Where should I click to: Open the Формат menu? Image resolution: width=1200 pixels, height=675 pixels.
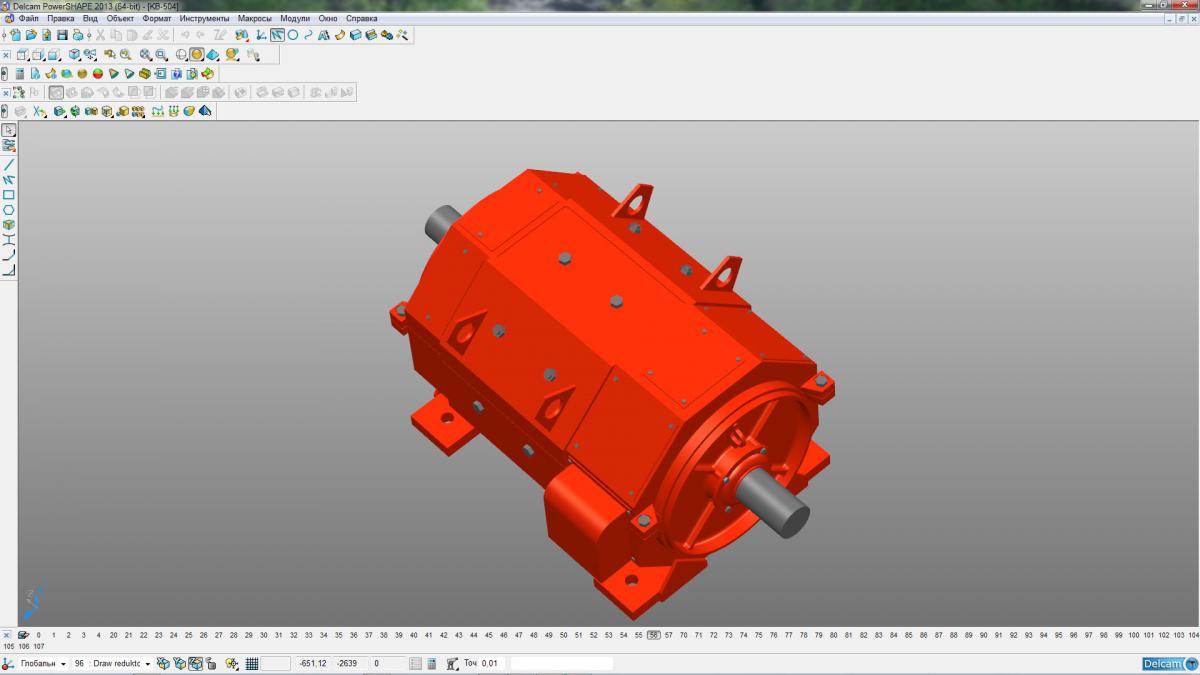[x=157, y=18]
